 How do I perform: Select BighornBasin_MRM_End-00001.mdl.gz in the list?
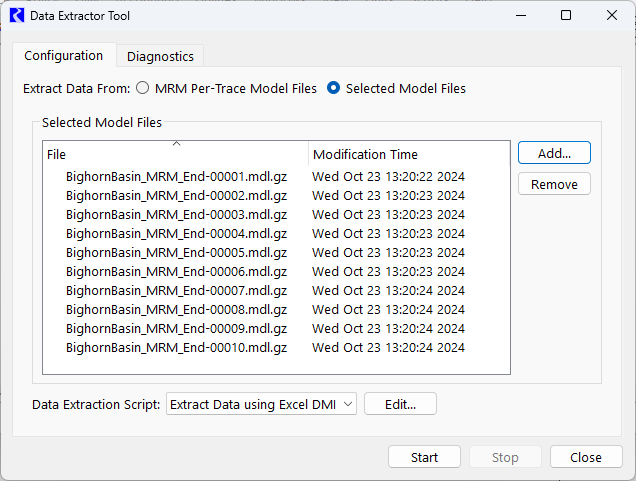click(176, 177)
